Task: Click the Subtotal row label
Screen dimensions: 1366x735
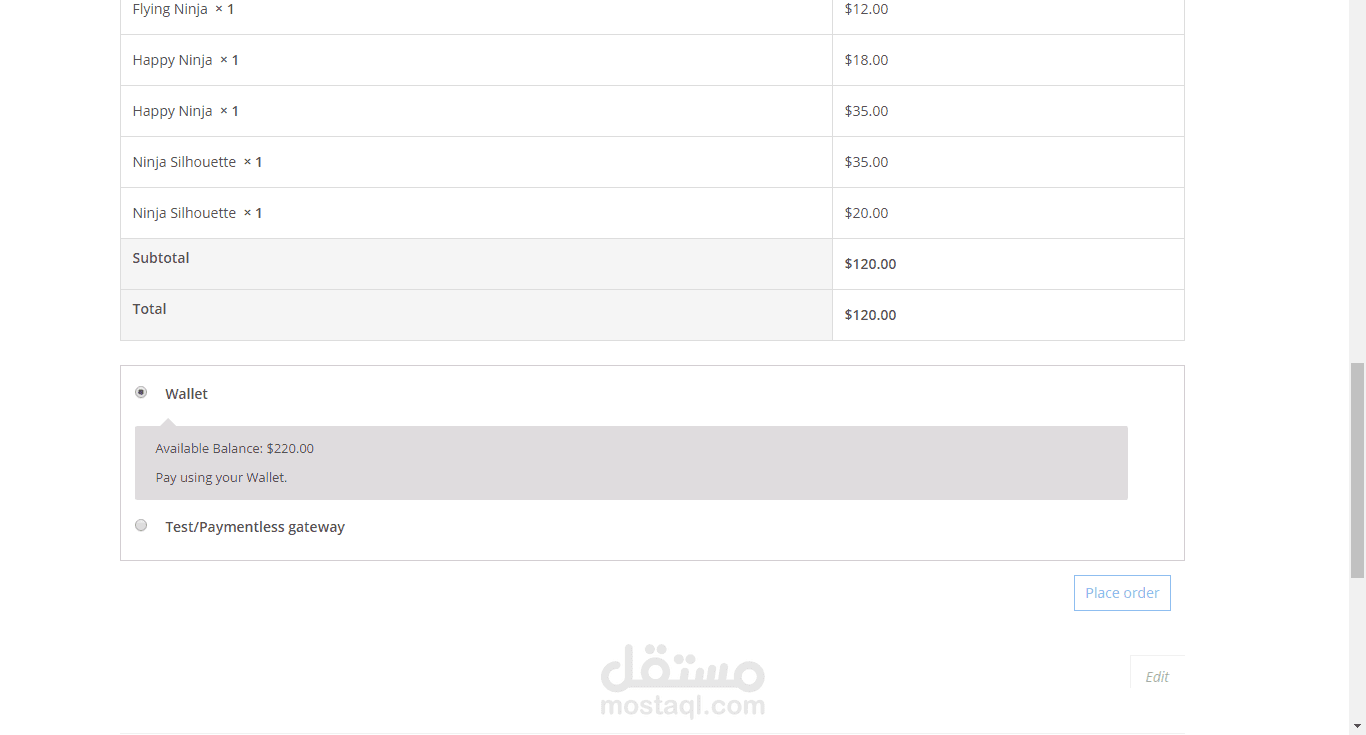Action: [x=161, y=258]
